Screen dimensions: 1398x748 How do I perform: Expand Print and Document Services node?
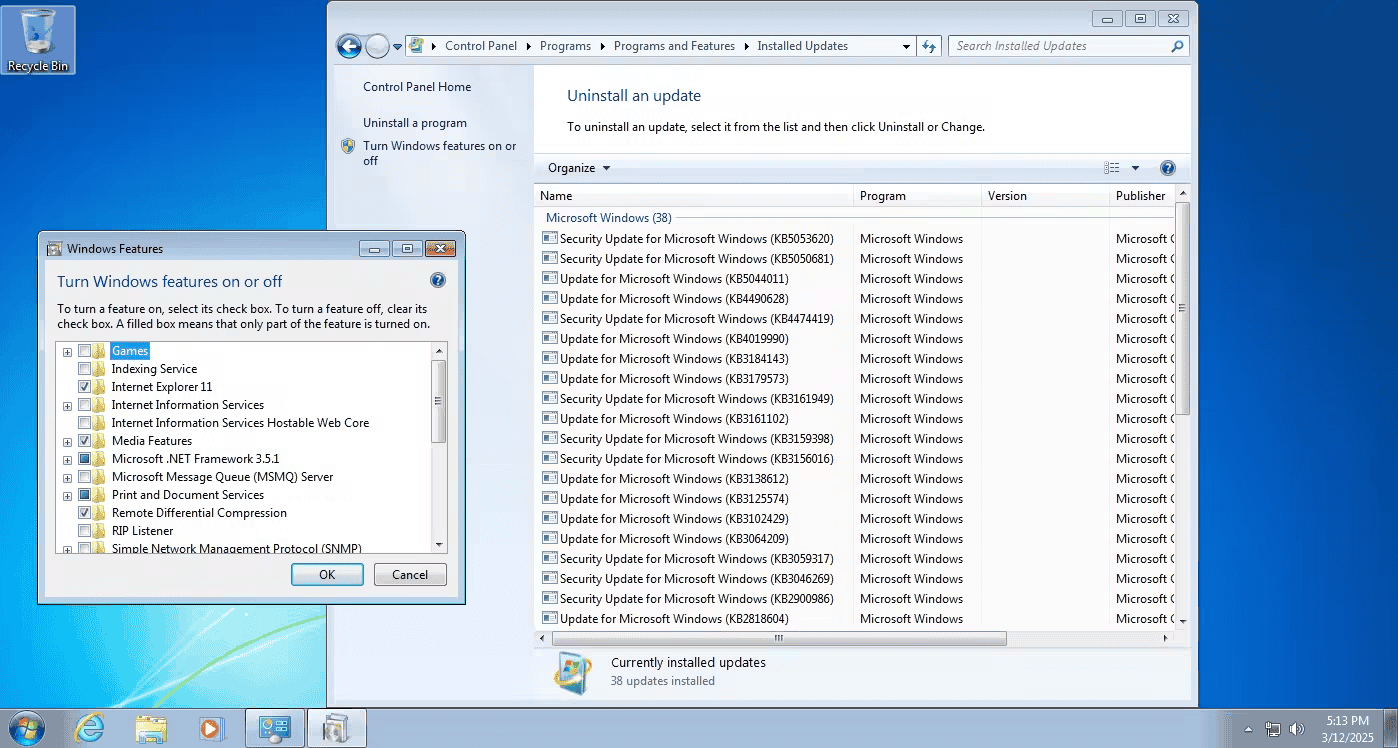point(67,495)
